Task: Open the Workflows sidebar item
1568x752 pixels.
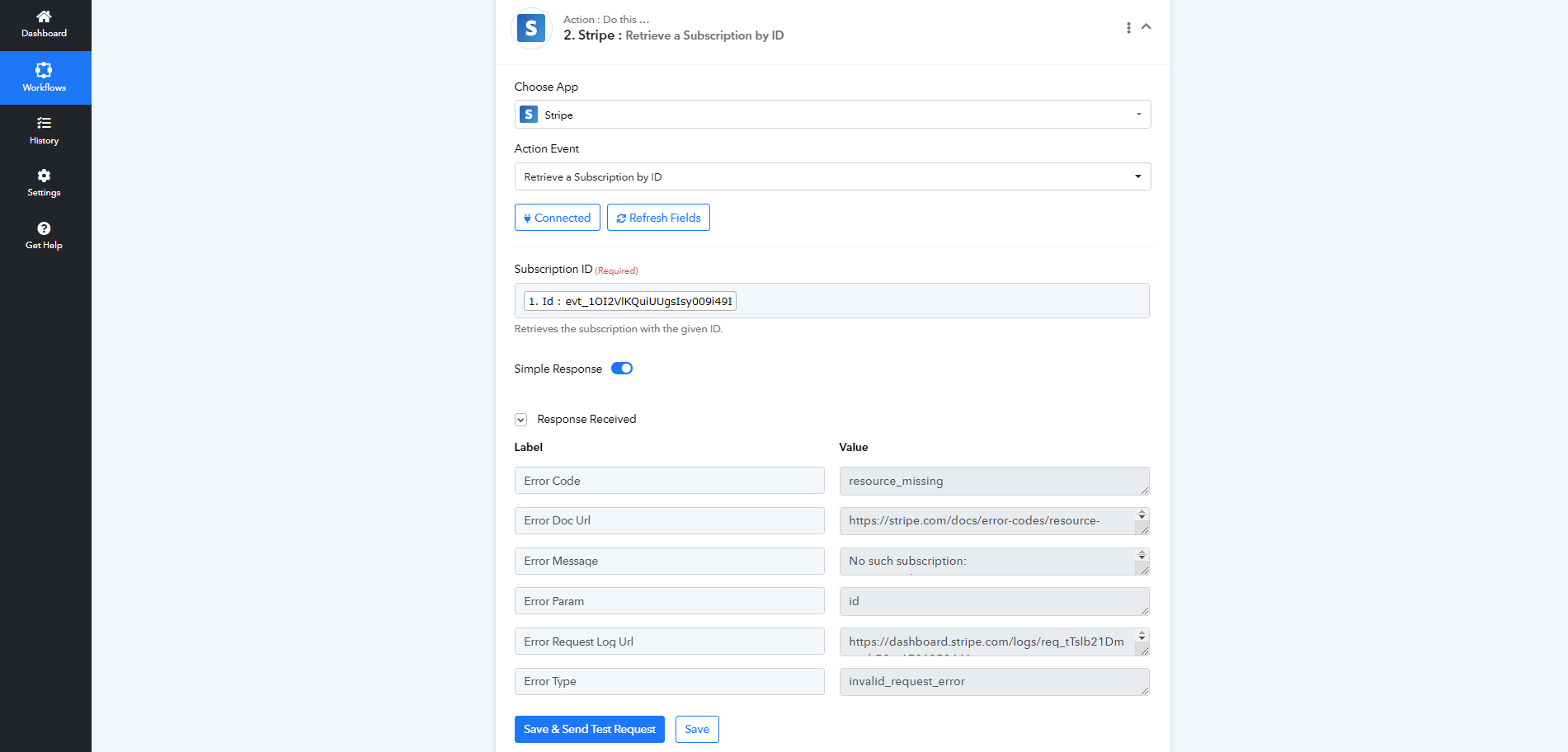Action: (x=45, y=78)
